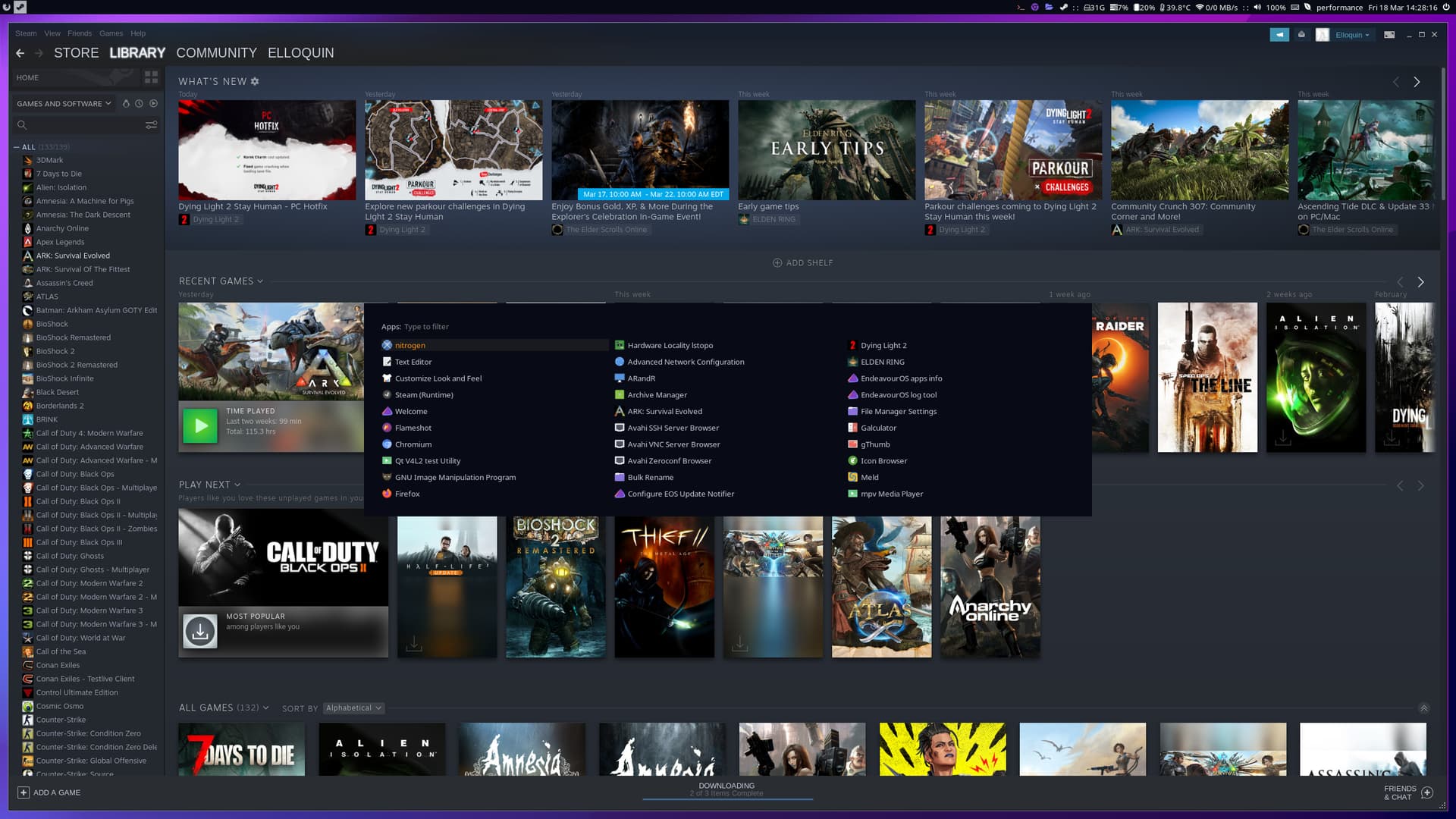Select Conan Exiles in game list
The image size is (1456, 819).
pyautogui.click(x=58, y=666)
